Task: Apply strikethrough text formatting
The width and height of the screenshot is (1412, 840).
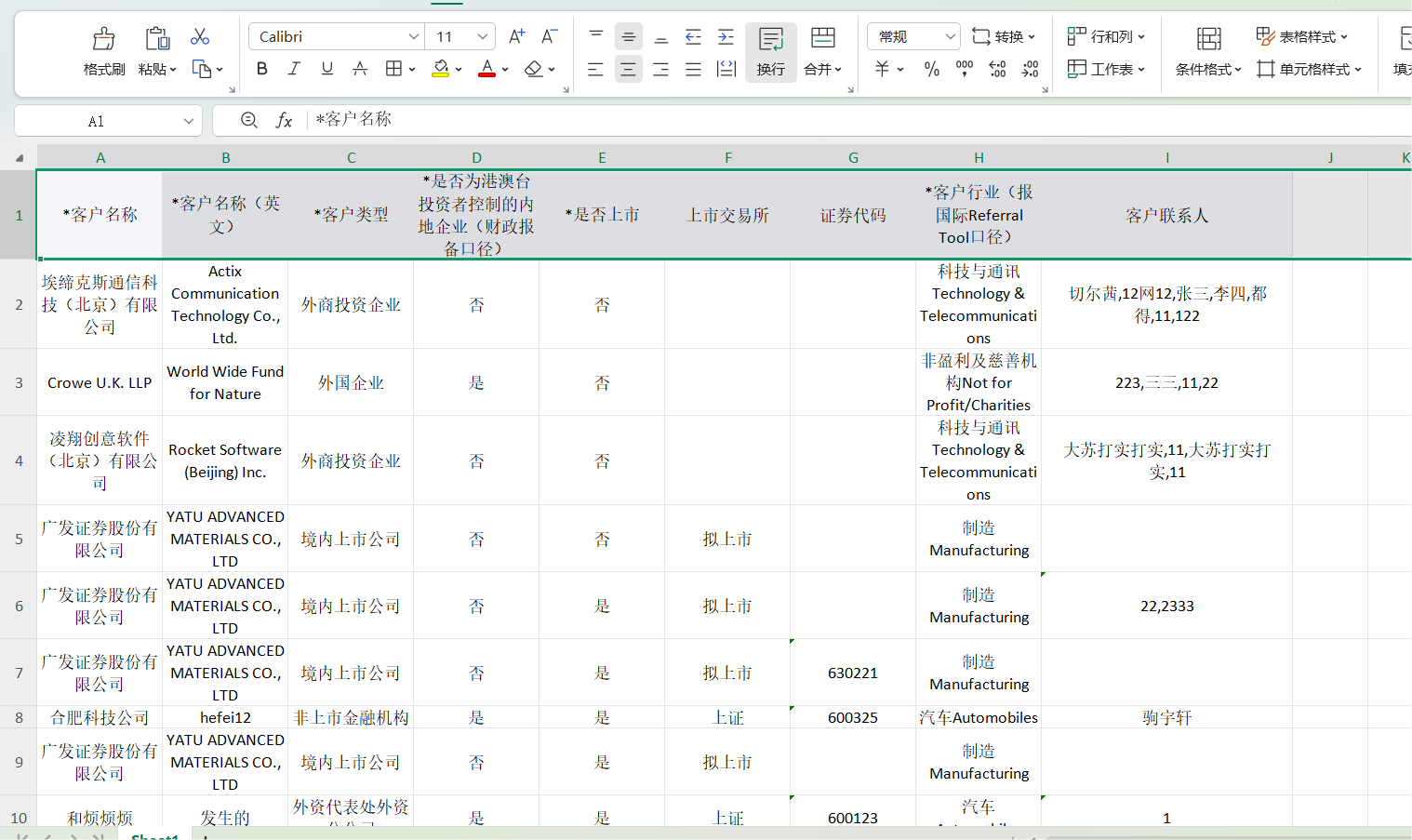Action: (359, 69)
